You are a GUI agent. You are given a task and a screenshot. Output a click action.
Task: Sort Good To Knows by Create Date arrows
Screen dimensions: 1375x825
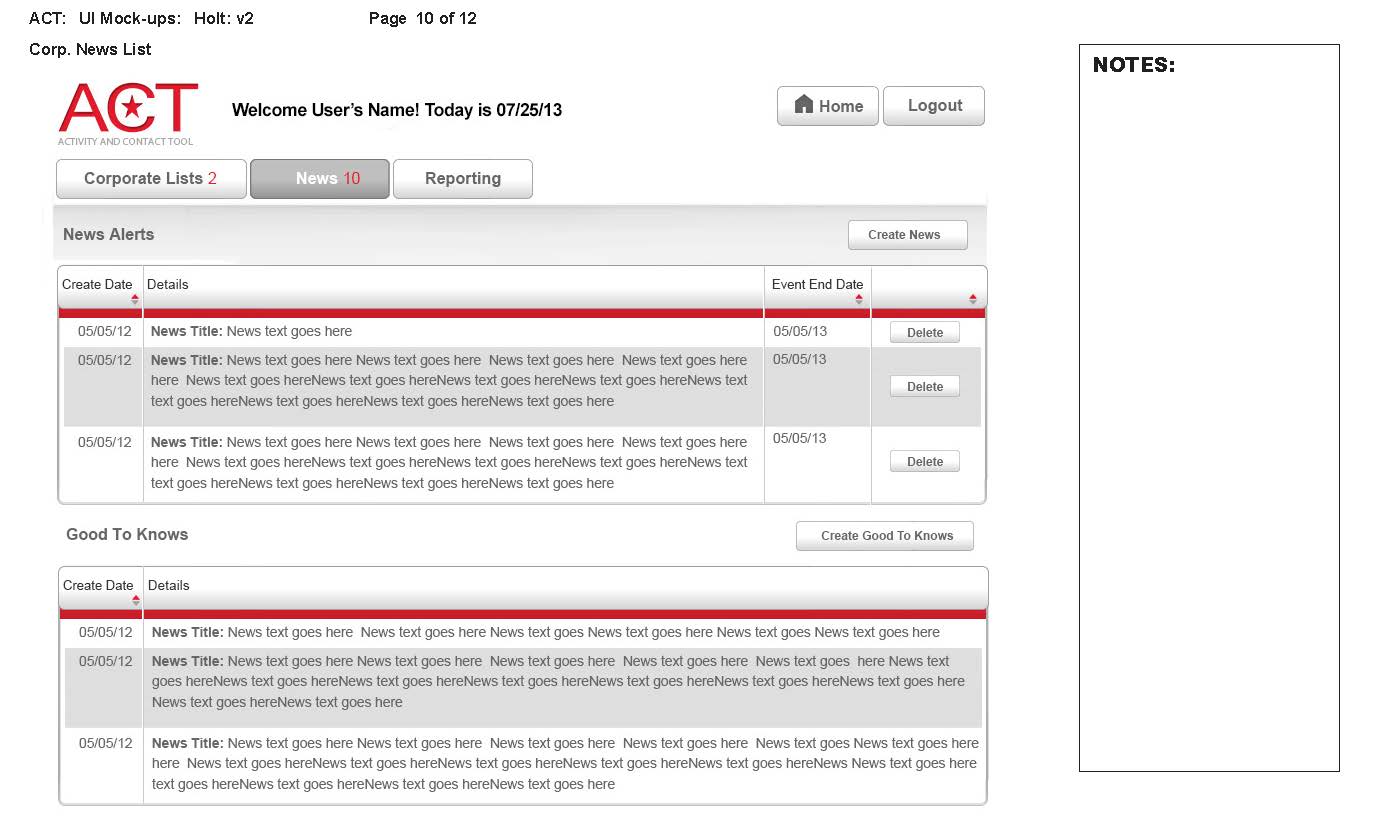point(136,600)
